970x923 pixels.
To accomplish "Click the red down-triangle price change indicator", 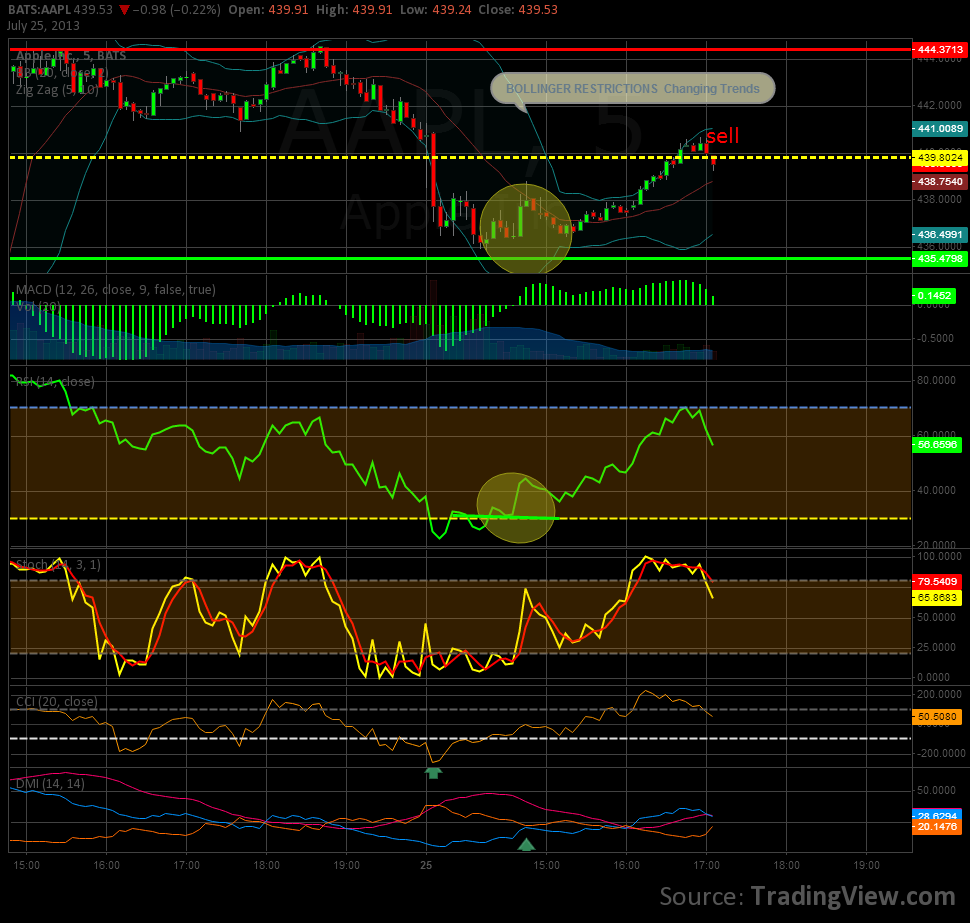I will [124, 10].
